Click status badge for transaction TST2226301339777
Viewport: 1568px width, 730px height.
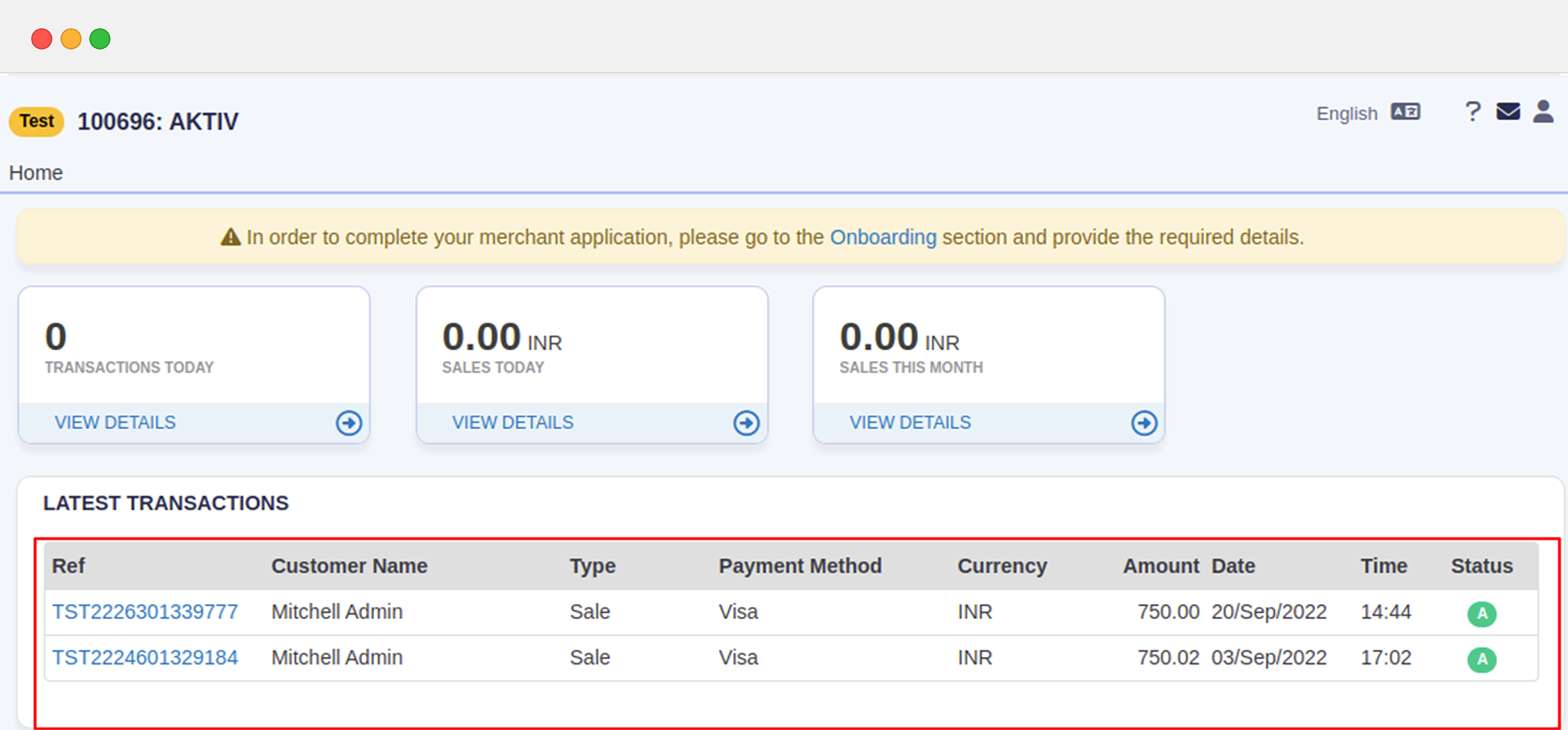pyautogui.click(x=1481, y=613)
